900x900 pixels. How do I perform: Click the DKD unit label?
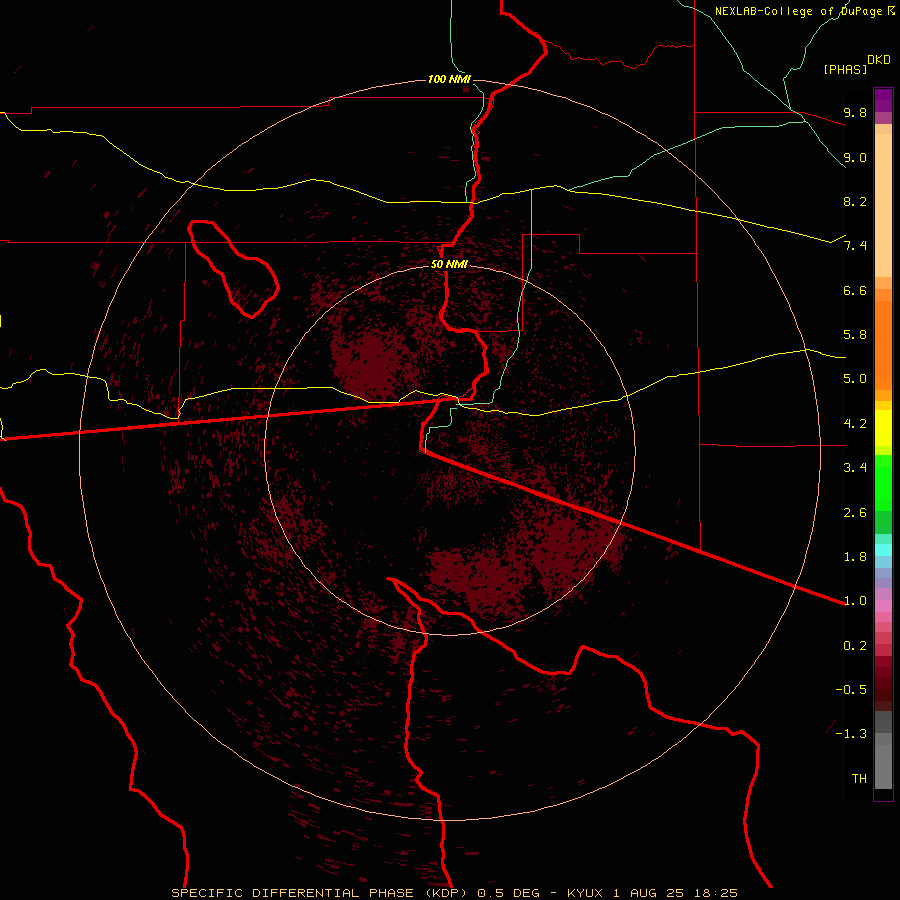(x=879, y=60)
